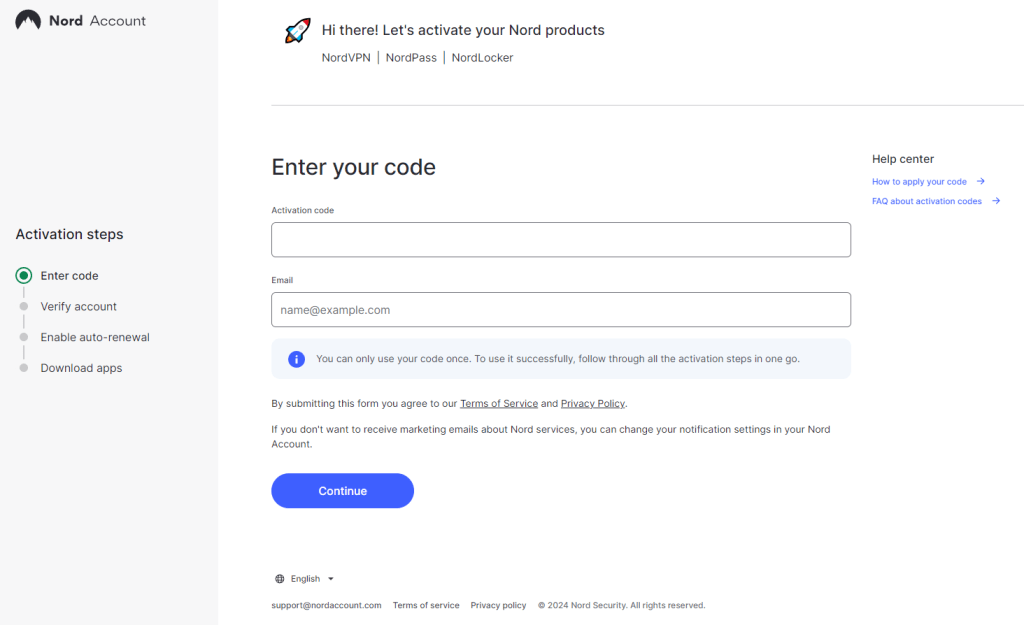Select the Verify account step

click(78, 307)
